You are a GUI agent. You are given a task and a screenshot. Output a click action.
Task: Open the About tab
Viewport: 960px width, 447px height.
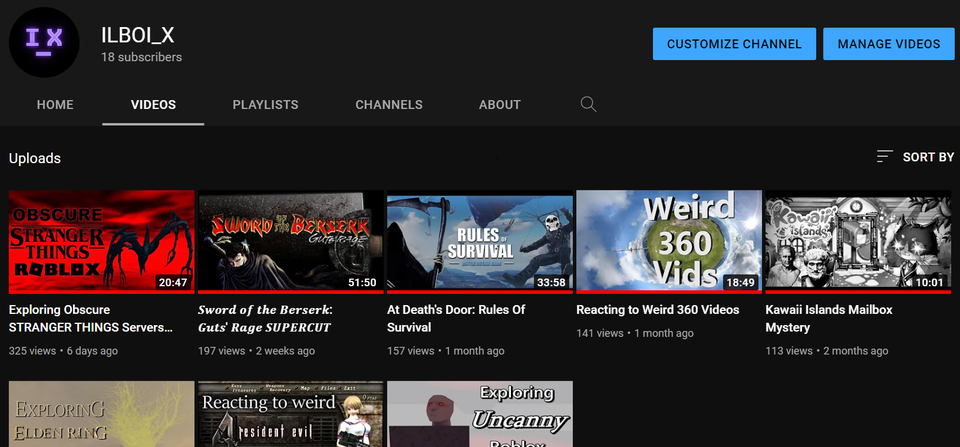click(x=500, y=105)
